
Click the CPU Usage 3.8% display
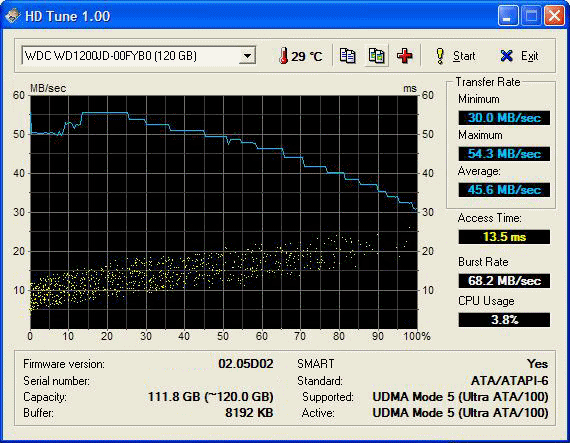point(504,320)
